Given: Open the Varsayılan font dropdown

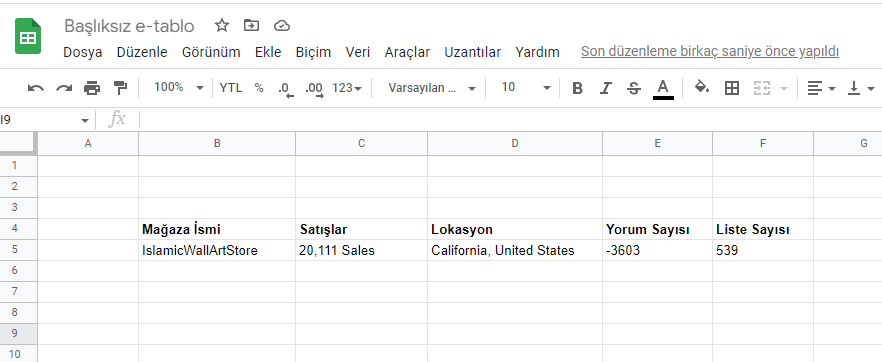Looking at the screenshot, I should [x=432, y=88].
